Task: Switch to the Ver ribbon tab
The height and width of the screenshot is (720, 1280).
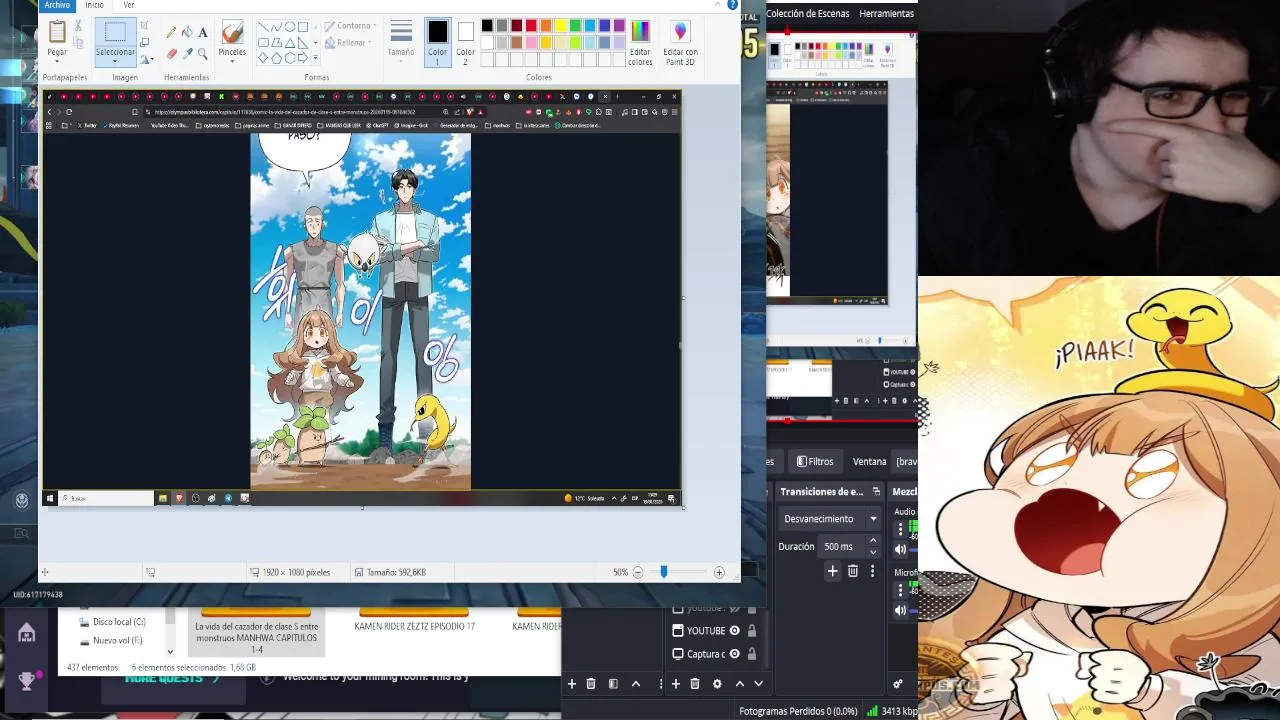Action: tap(128, 5)
